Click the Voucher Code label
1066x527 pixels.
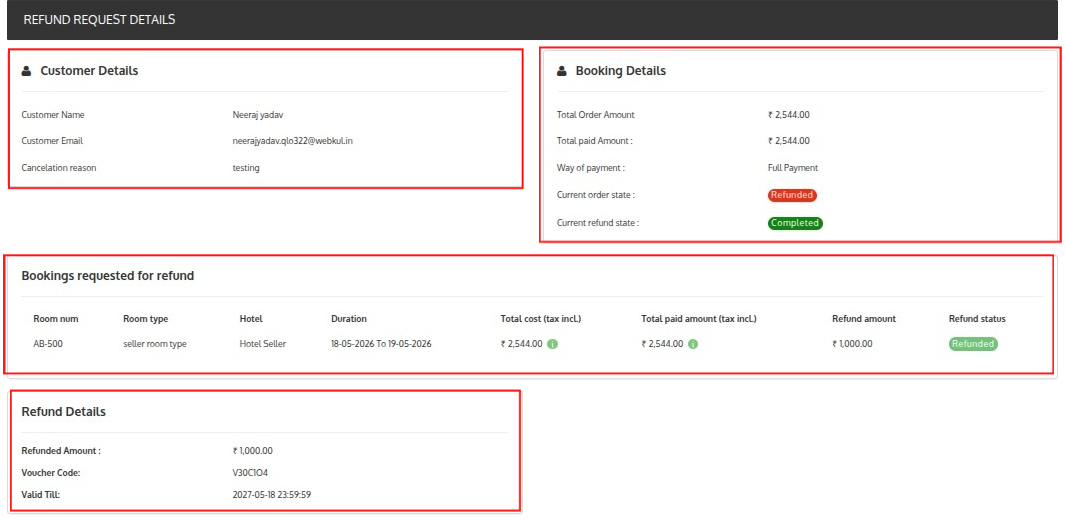(x=52, y=473)
